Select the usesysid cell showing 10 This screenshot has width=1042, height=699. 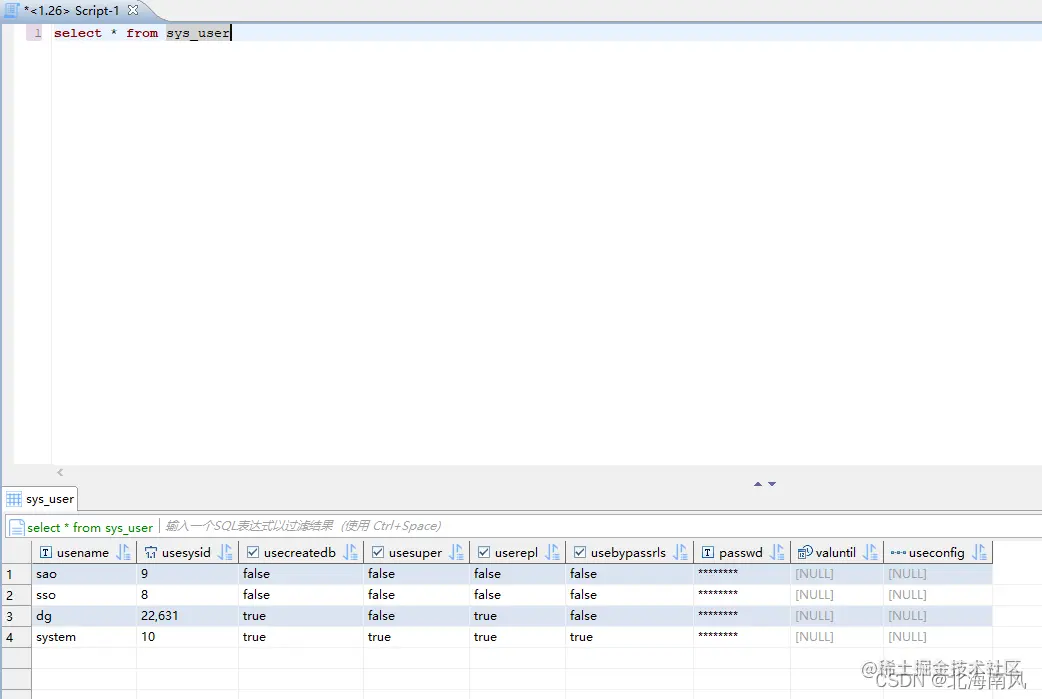(187, 637)
